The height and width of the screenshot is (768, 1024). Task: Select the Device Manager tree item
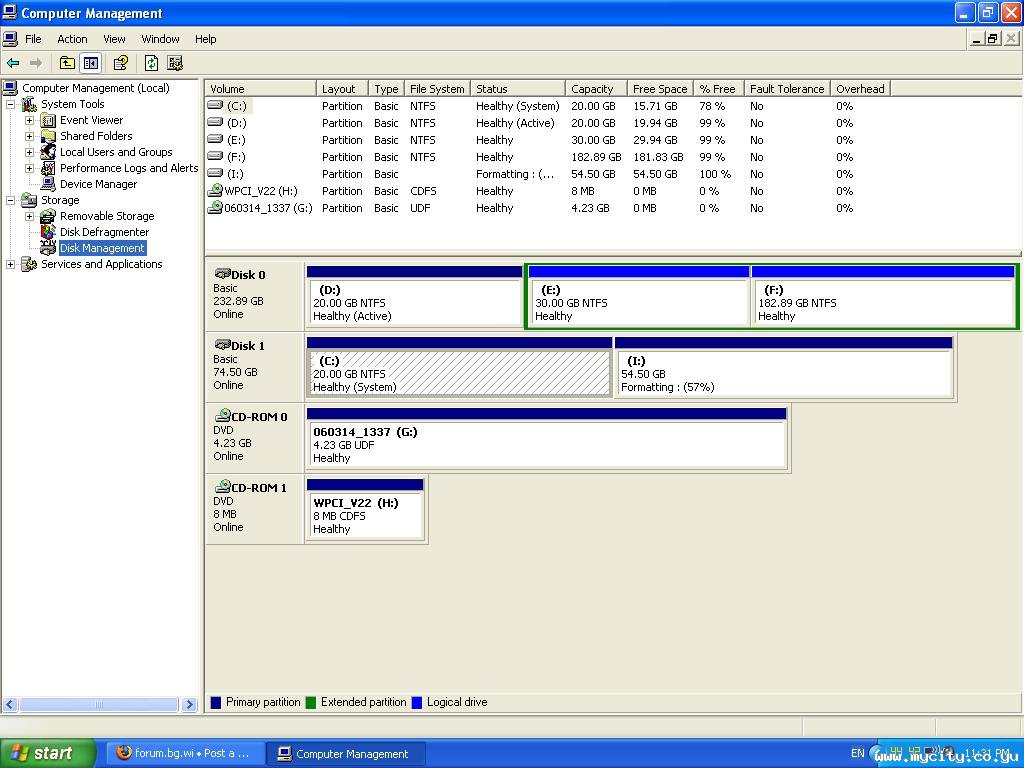pyautogui.click(x=98, y=184)
